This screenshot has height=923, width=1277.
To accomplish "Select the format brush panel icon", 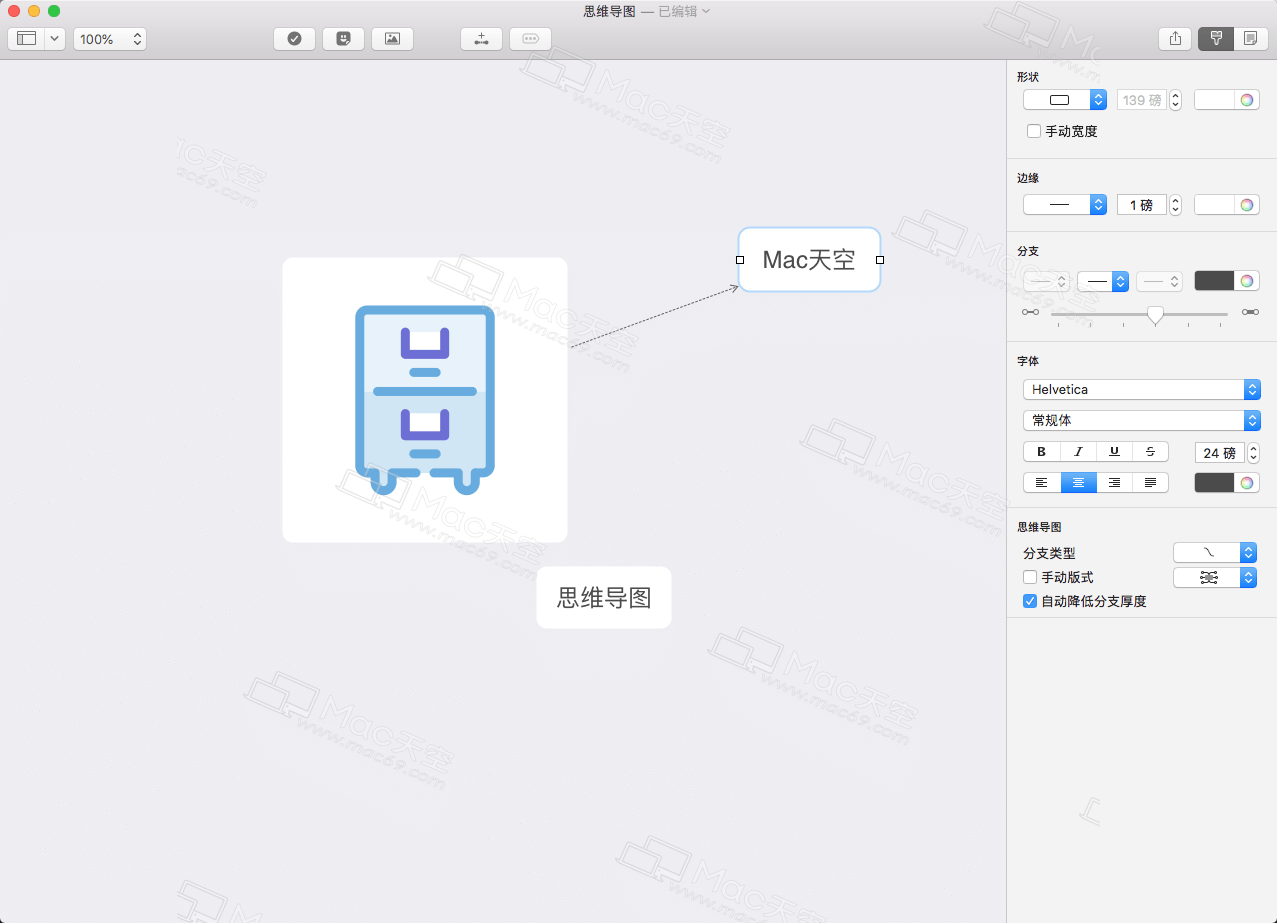I will click(1216, 38).
